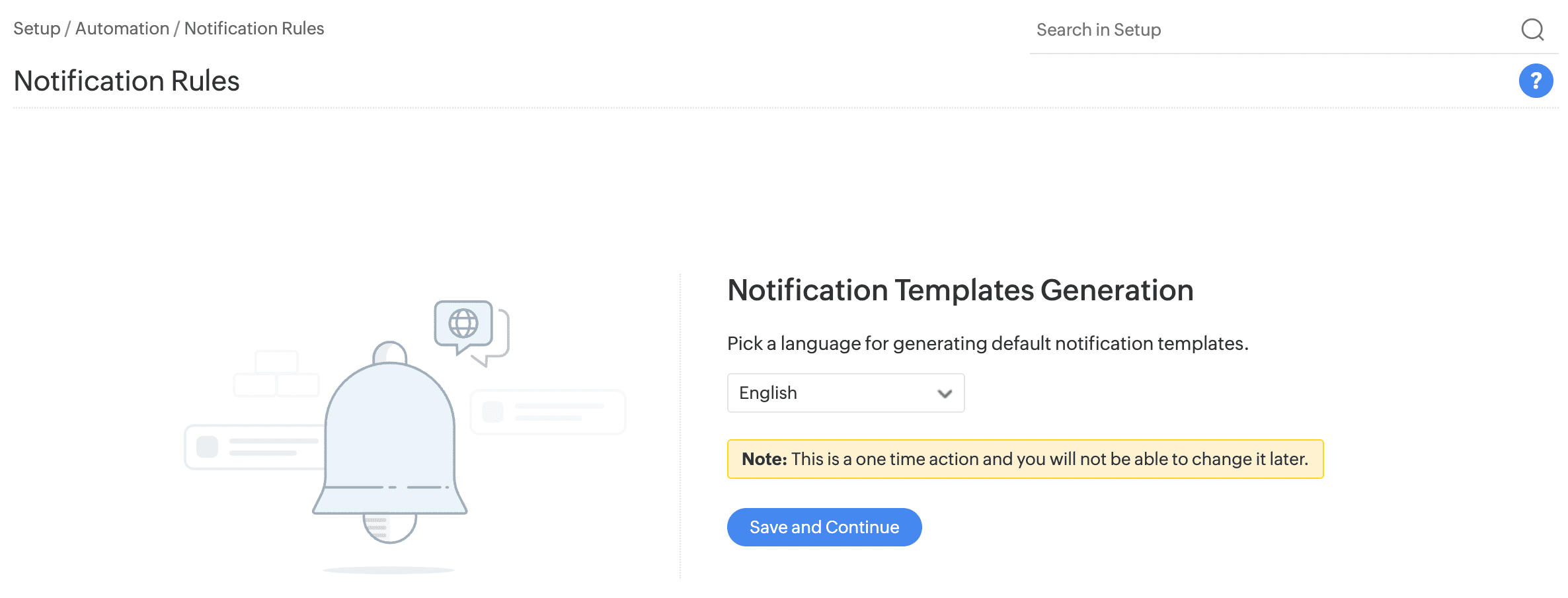Click the bell's clapper at the bottom

(389, 529)
